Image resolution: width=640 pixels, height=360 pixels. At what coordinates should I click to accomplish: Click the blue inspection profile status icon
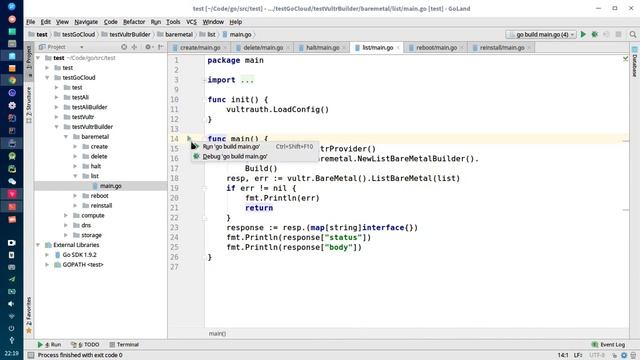624,356
